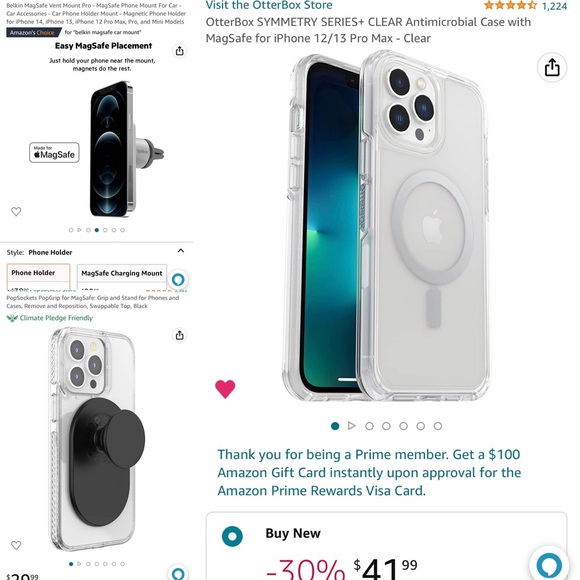The height and width of the screenshot is (580, 580).
Task: Favorite the PopSockets PopGrip heart
Action: (x=16, y=545)
